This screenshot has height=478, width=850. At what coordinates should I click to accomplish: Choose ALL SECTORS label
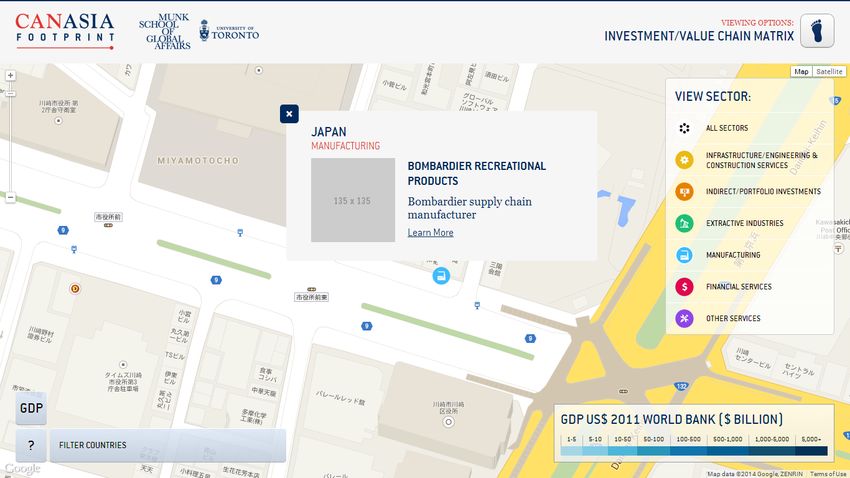tap(727, 128)
